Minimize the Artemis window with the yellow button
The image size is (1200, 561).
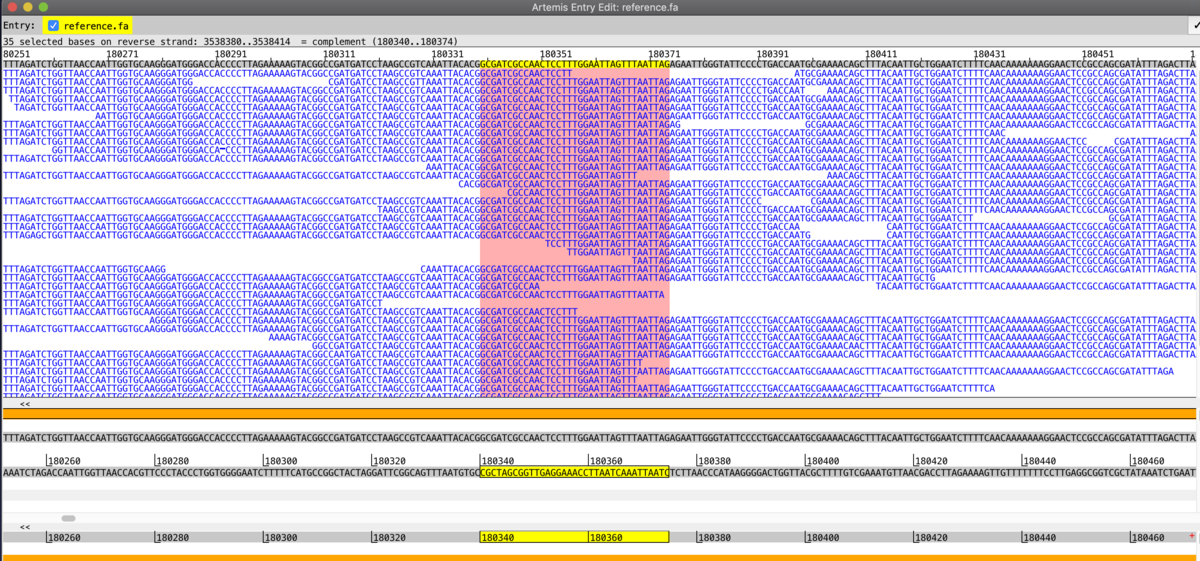tap(29, 7)
